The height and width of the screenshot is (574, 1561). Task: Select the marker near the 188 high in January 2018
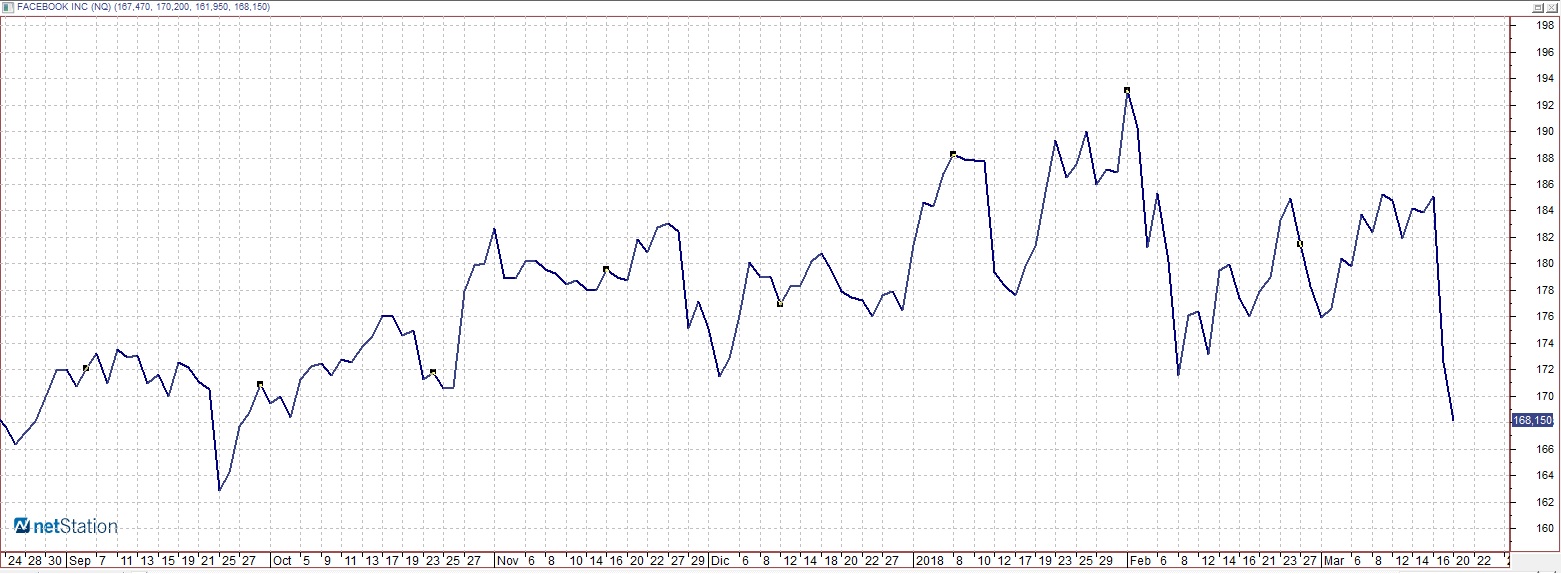[x=953, y=154]
